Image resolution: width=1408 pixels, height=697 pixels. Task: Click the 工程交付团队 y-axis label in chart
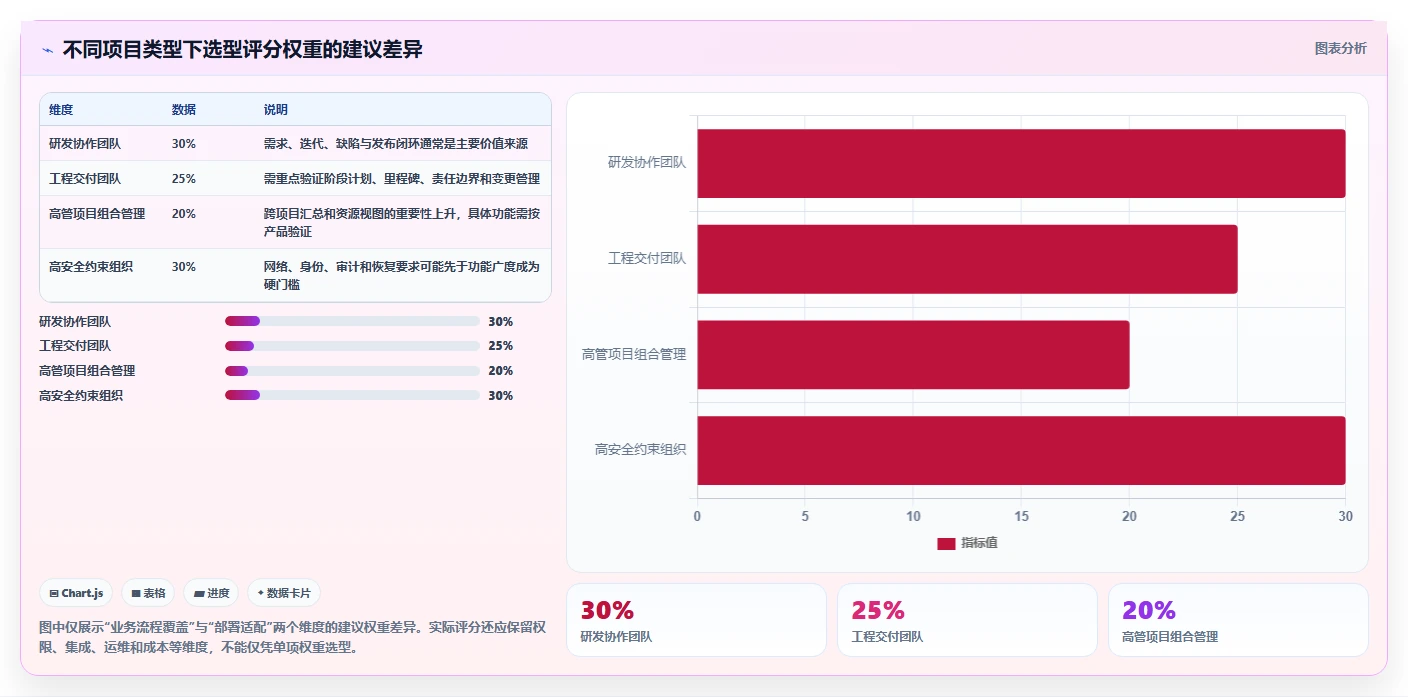[647, 258]
